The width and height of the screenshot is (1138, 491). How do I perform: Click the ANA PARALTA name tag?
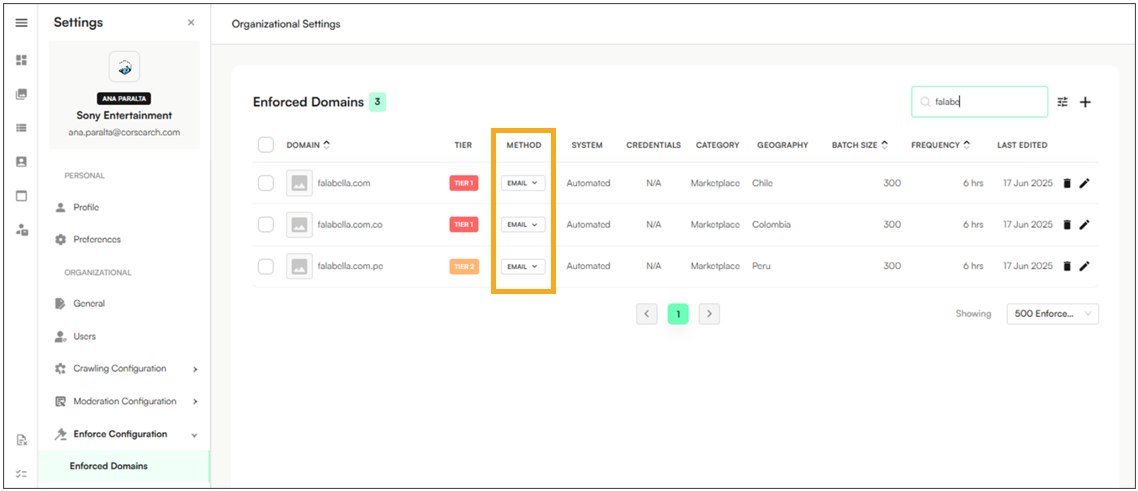[124, 99]
